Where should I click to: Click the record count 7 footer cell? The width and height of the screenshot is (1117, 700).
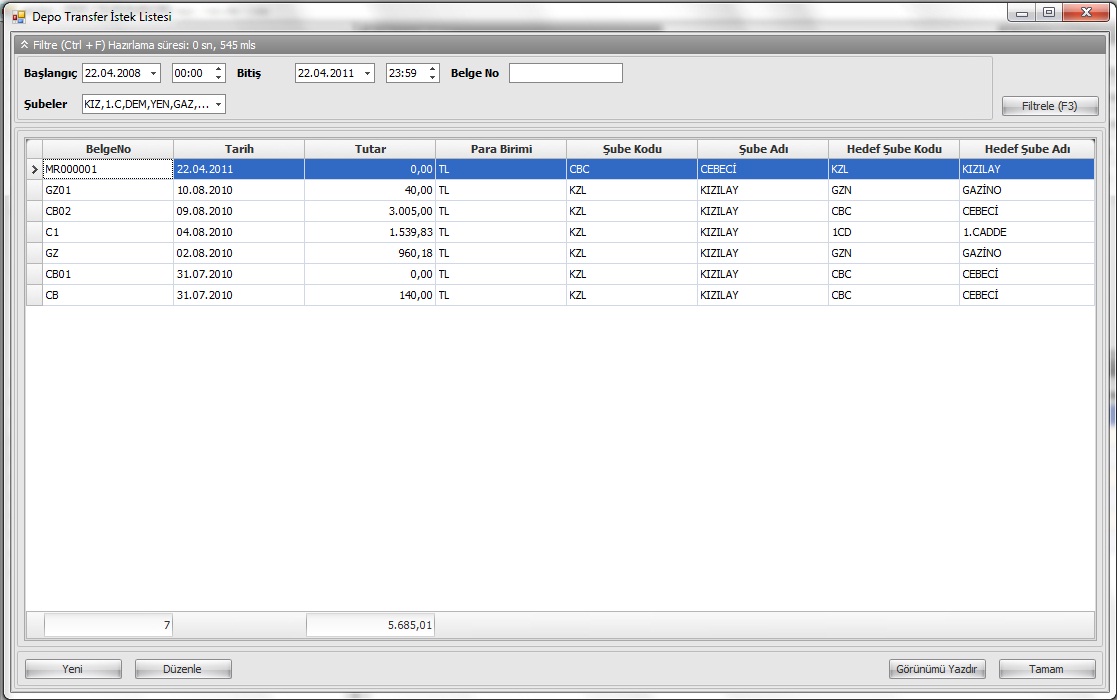click(108, 625)
